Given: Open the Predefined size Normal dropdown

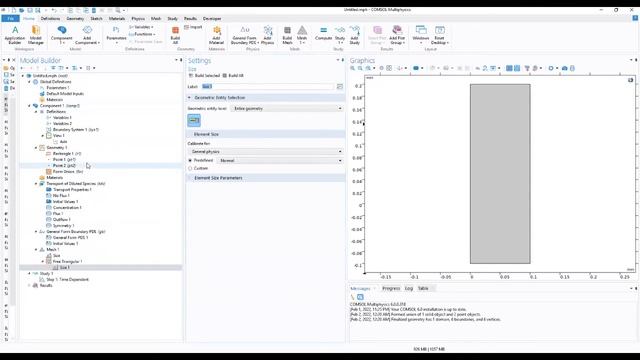Looking at the screenshot, I should tap(280, 160).
